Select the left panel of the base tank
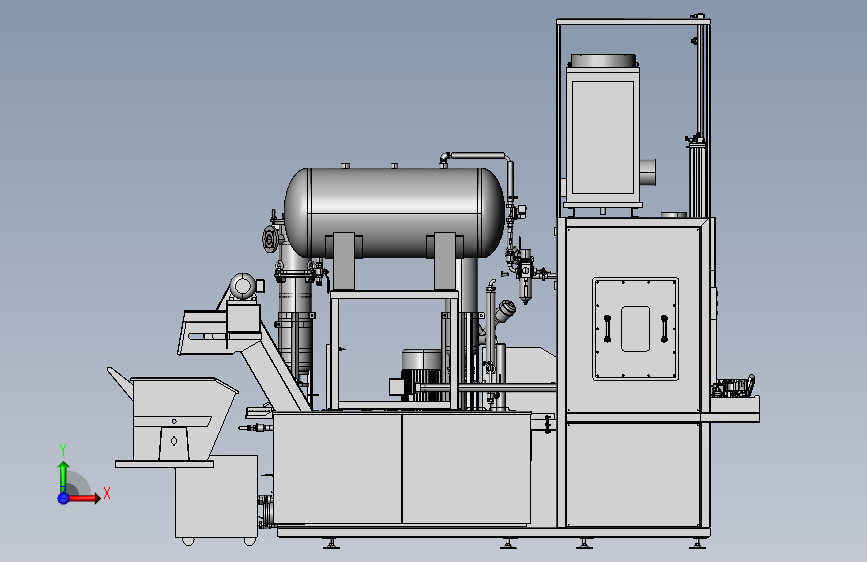 click(x=338, y=469)
